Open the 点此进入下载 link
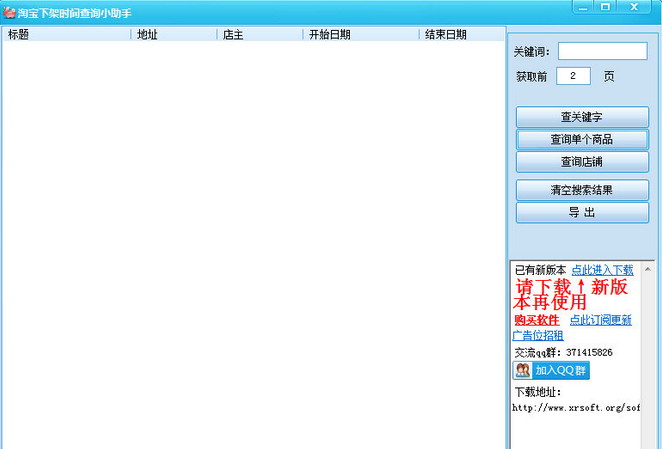Viewport: 662px width, 449px height. (x=602, y=269)
